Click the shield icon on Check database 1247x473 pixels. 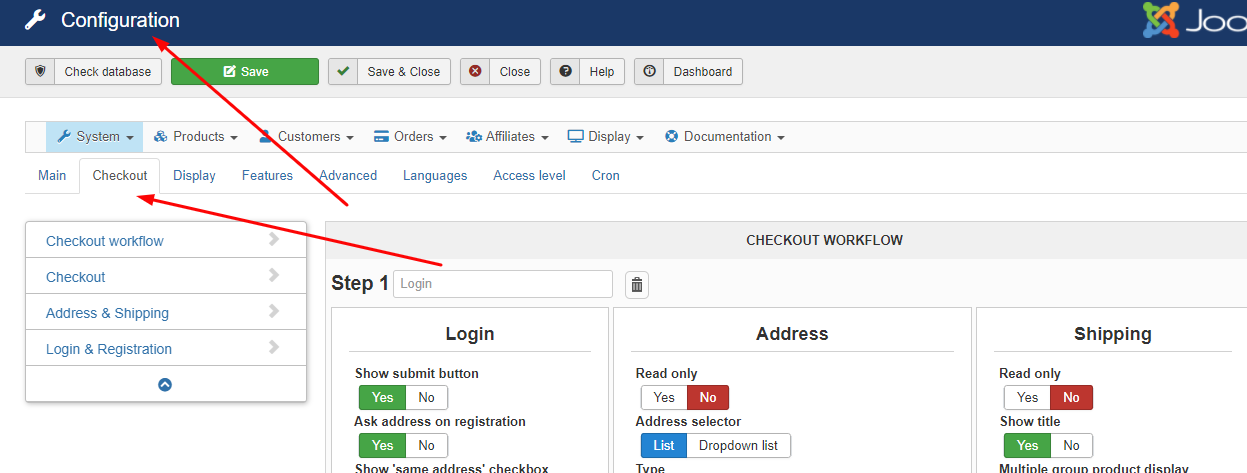click(40, 72)
